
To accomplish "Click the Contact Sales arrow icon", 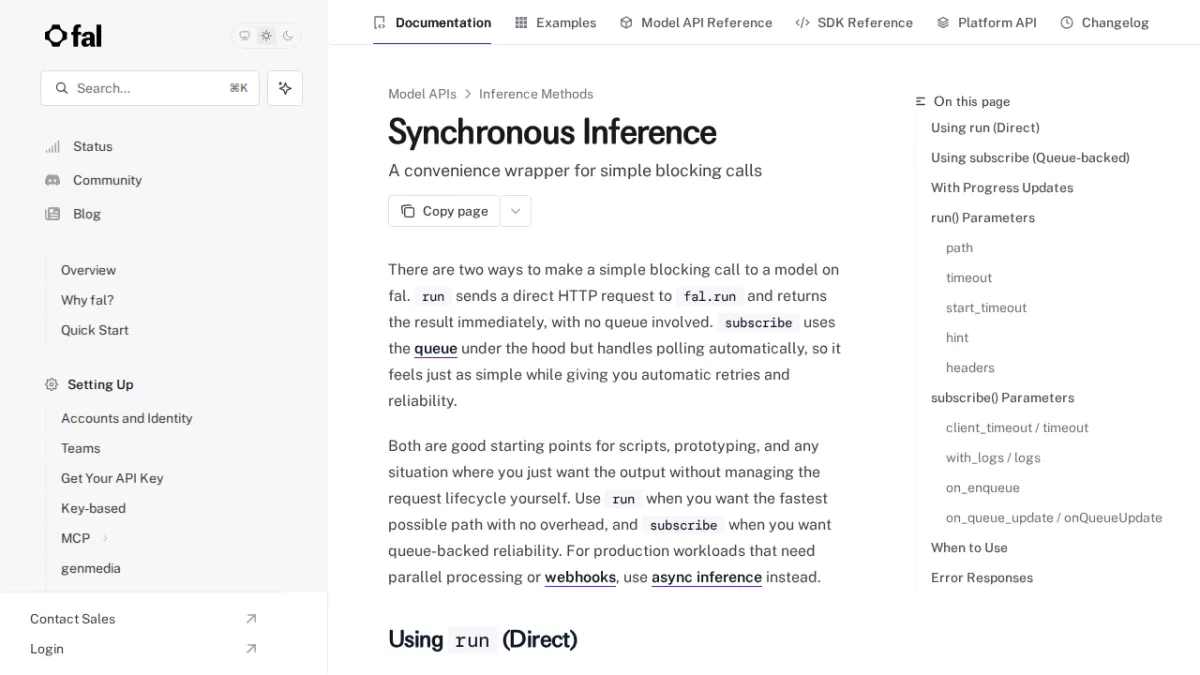I will pyautogui.click(x=251, y=619).
